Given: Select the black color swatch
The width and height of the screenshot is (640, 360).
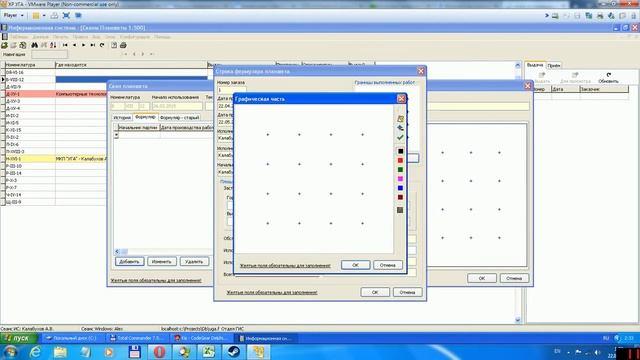Looking at the screenshot, I should 400,151.
